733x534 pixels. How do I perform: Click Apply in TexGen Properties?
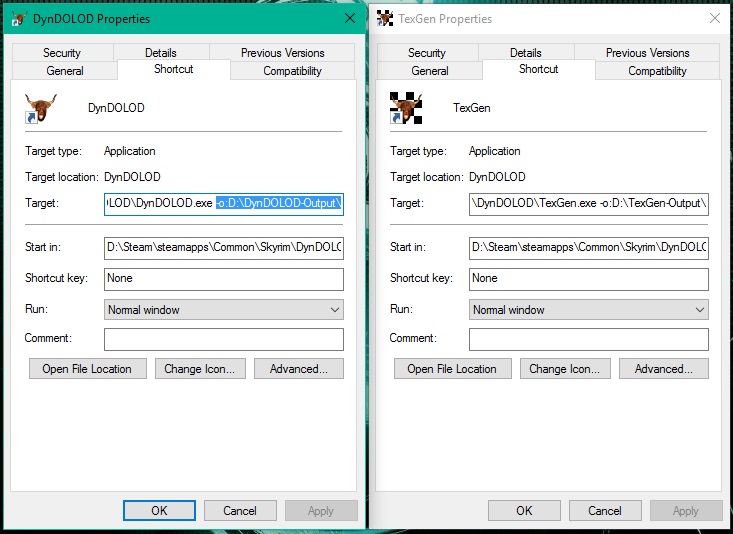click(686, 511)
